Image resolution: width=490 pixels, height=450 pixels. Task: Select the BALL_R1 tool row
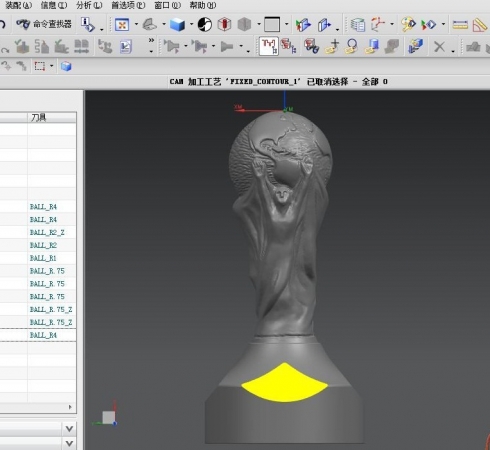(43, 258)
